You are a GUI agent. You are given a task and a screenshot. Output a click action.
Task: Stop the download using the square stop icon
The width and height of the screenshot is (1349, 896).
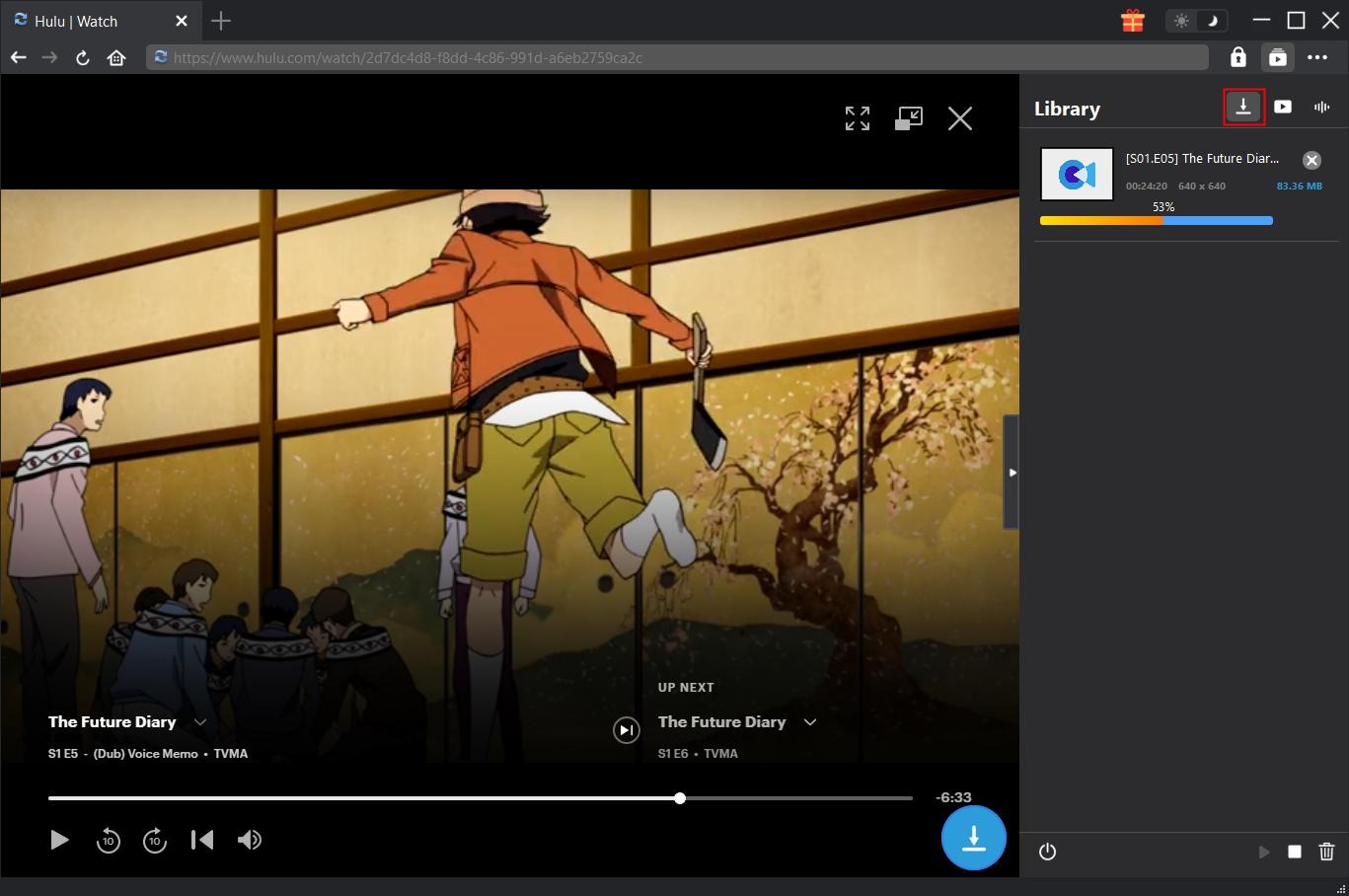tap(1295, 852)
